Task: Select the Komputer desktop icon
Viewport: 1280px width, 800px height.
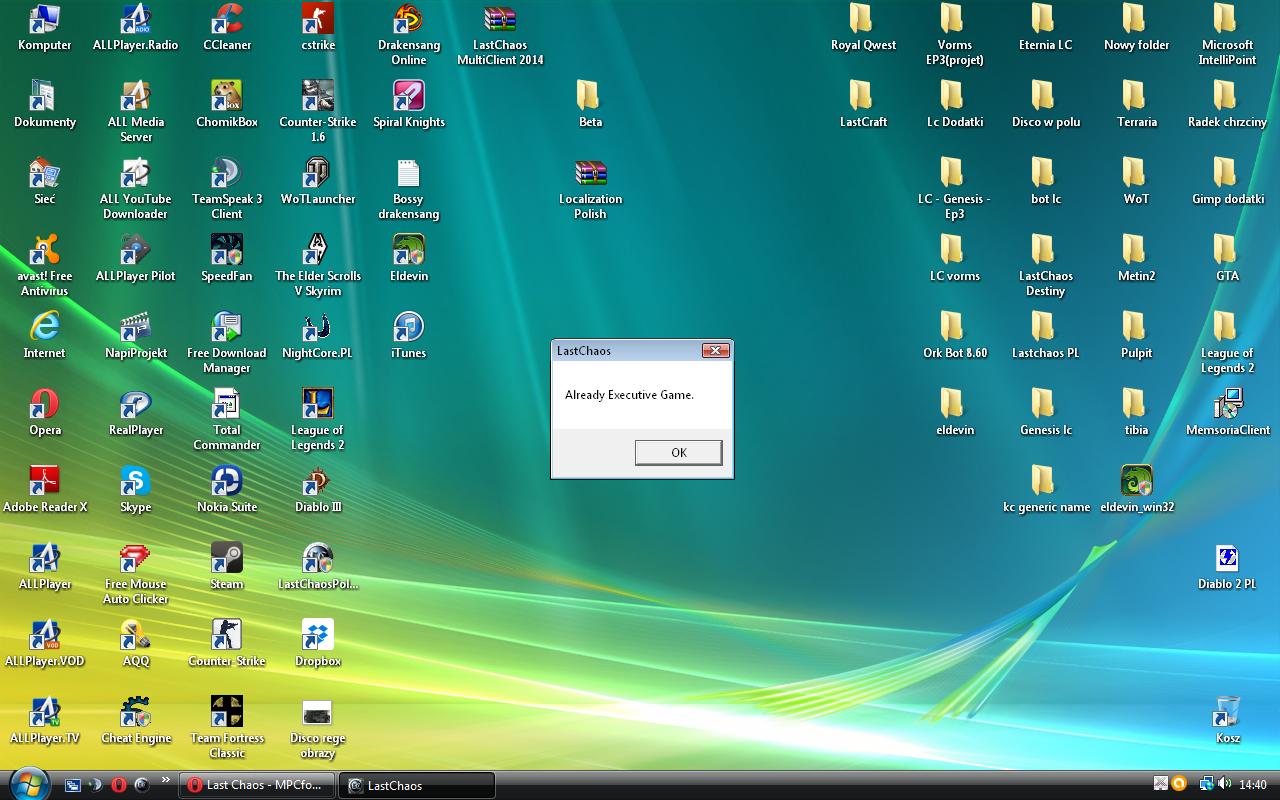Action: click(44, 28)
